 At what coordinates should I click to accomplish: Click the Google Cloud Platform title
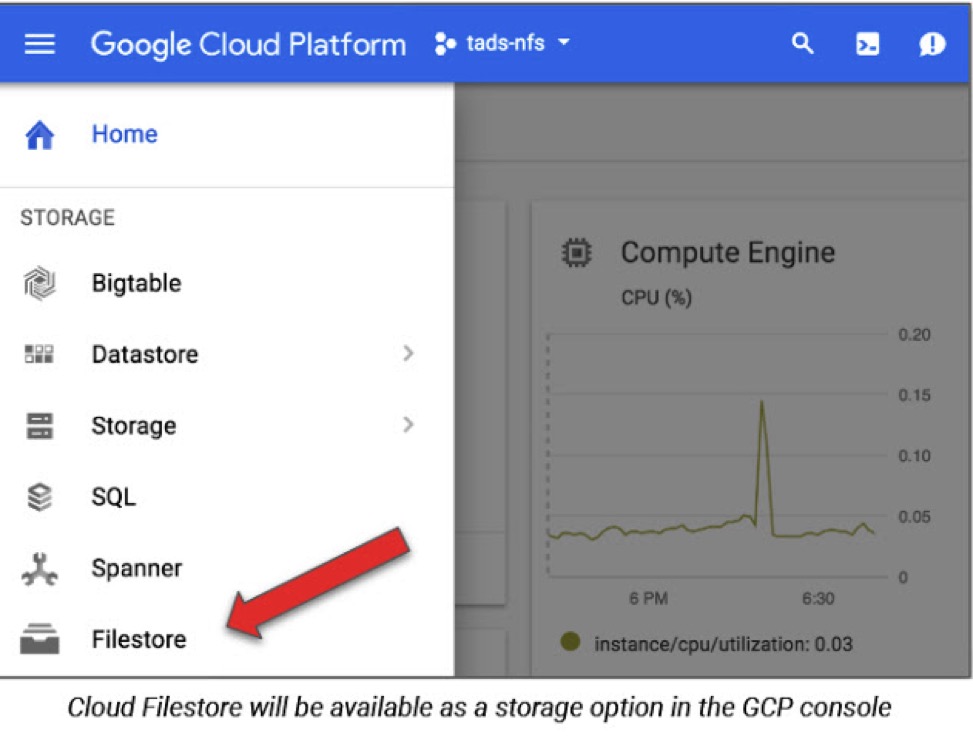(x=248, y=45)
